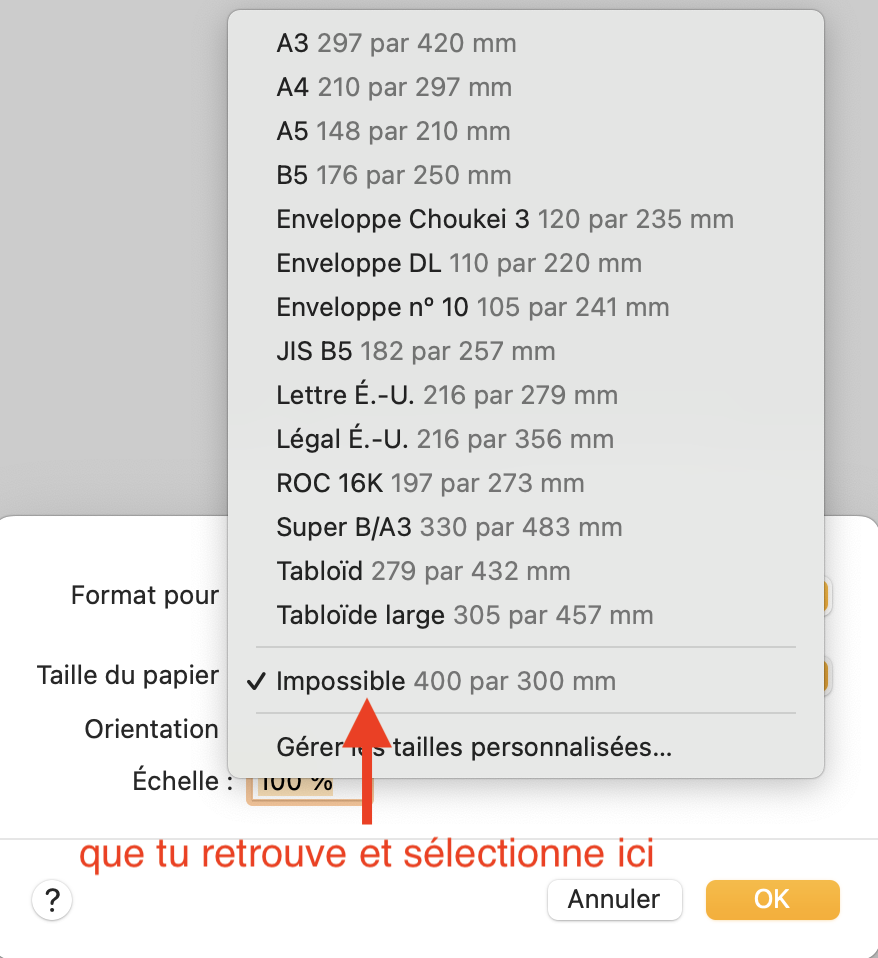This screenshot has height=958, width=878.
Task: Click the Annuler button
Action: coord(614,899)
